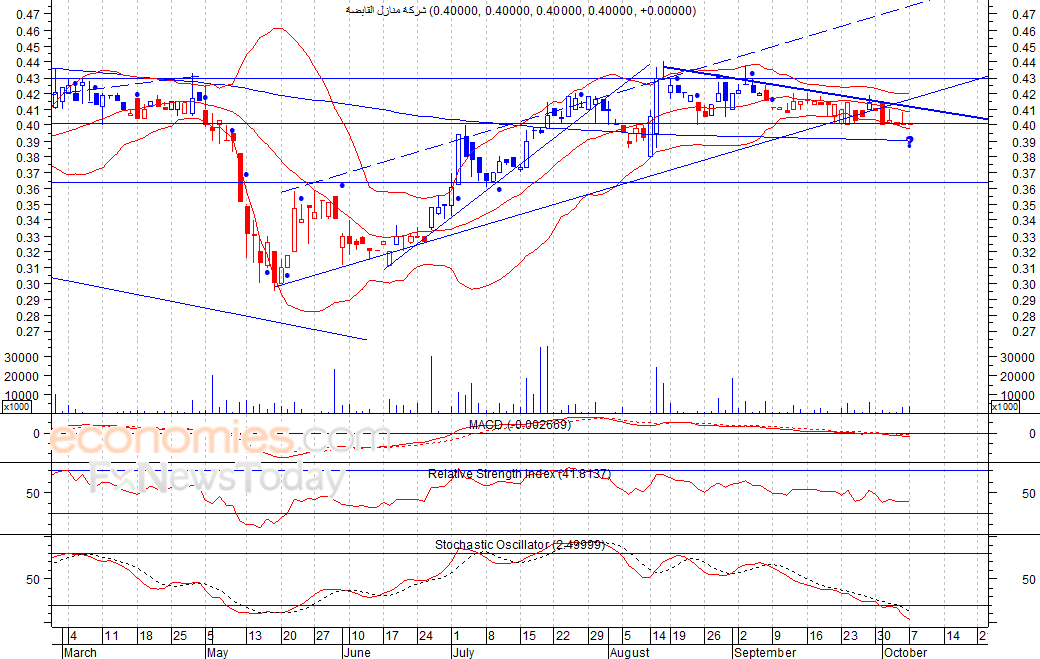1040x659 pixels.
Task: Click the October month label on time axis
Action: coord(905,652)
